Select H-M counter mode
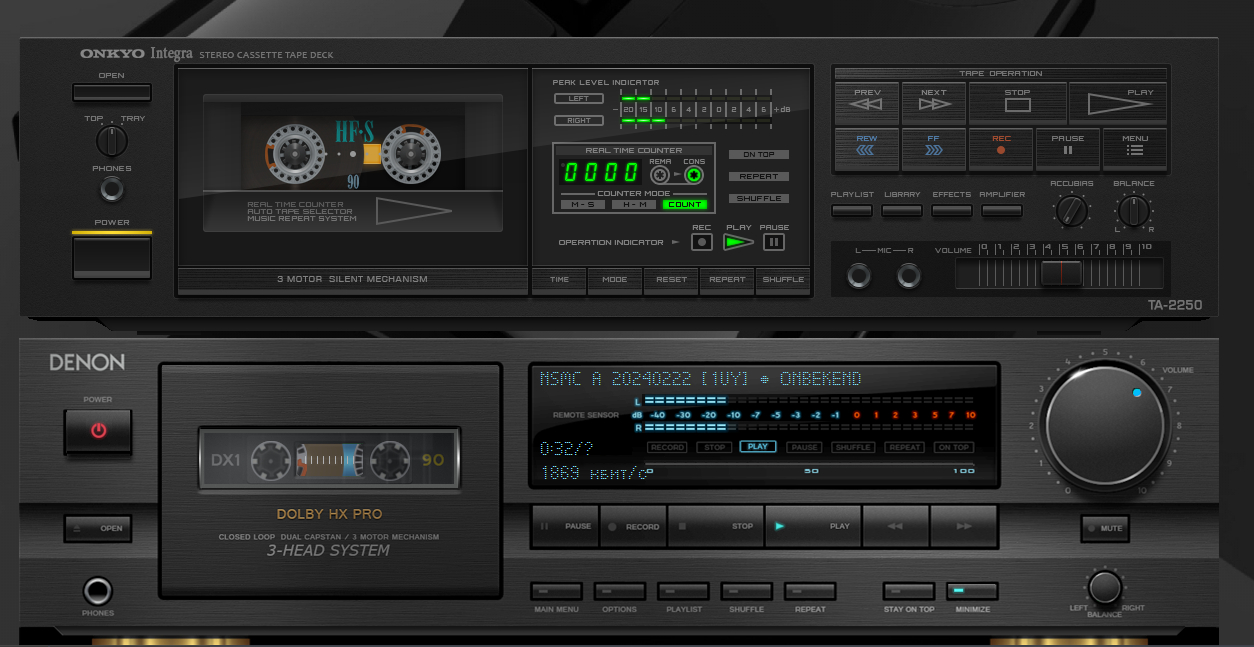 pos(634,204)
